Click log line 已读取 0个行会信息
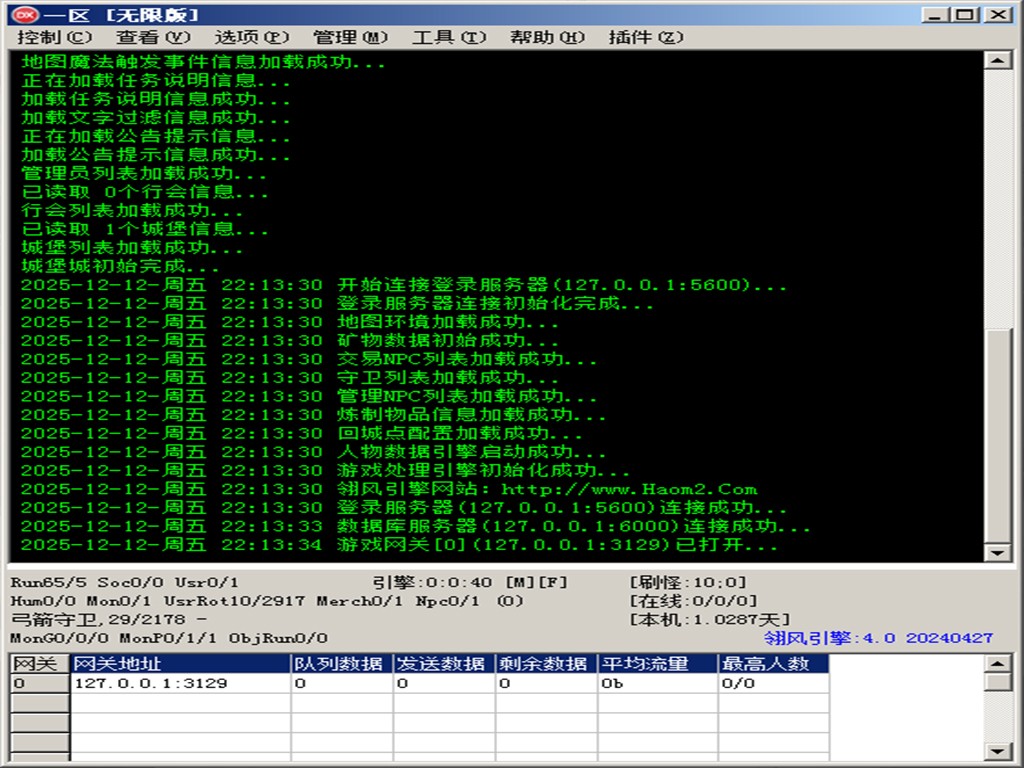Viewport: 1024px width, 768px height. tap(144, 192)
